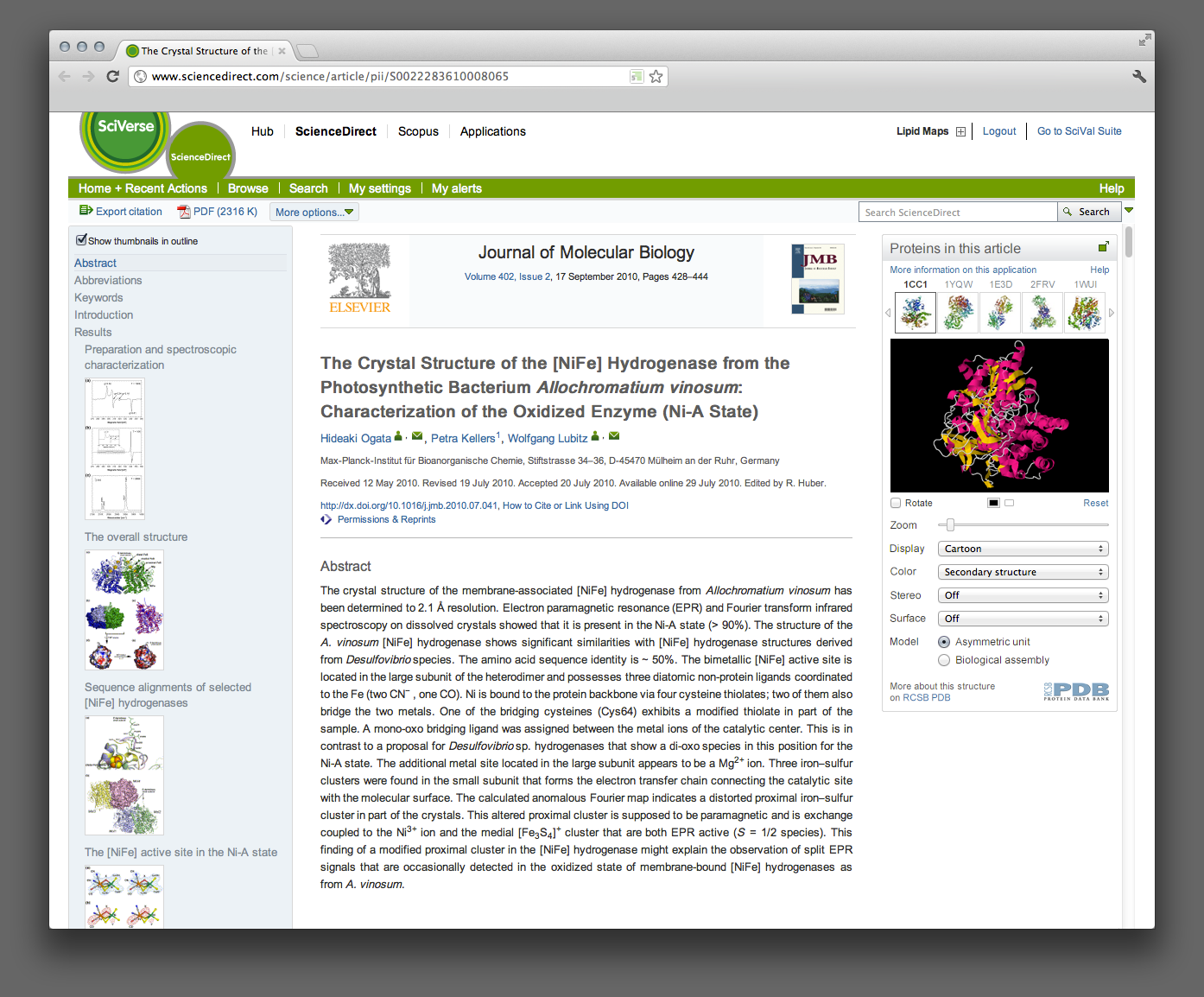Click the Logout link
The height and width of the screenshot is (997, 1204).
(999, 131)
